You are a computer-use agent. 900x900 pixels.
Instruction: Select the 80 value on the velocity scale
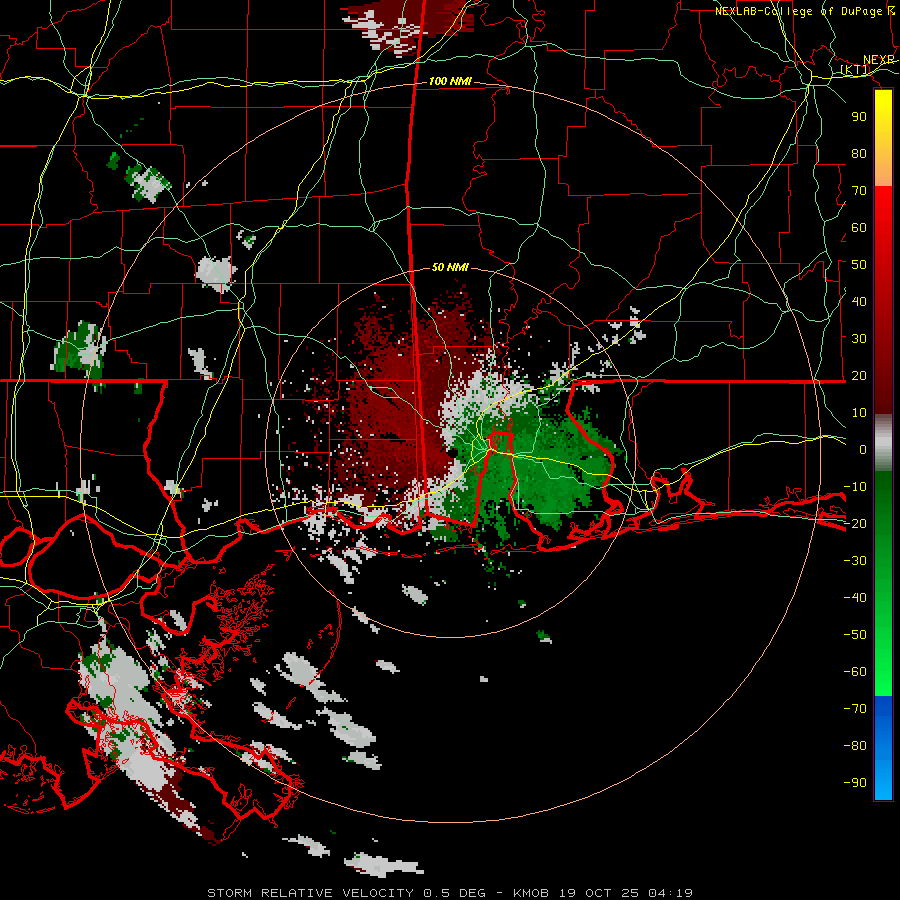859,153
